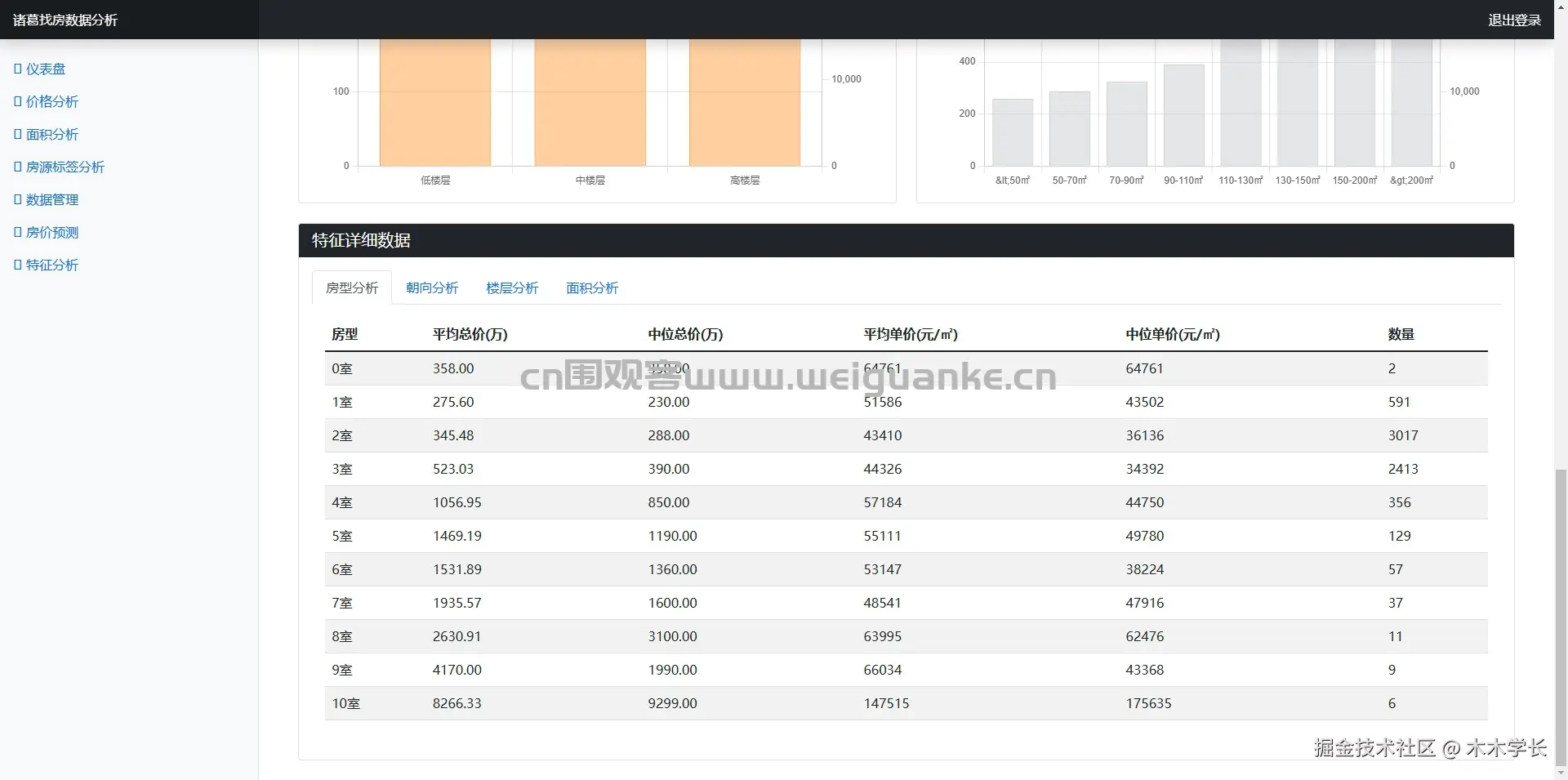Click average unit price 147515
The width and height of the screenshot is (1568, 780).
[887, 703]
